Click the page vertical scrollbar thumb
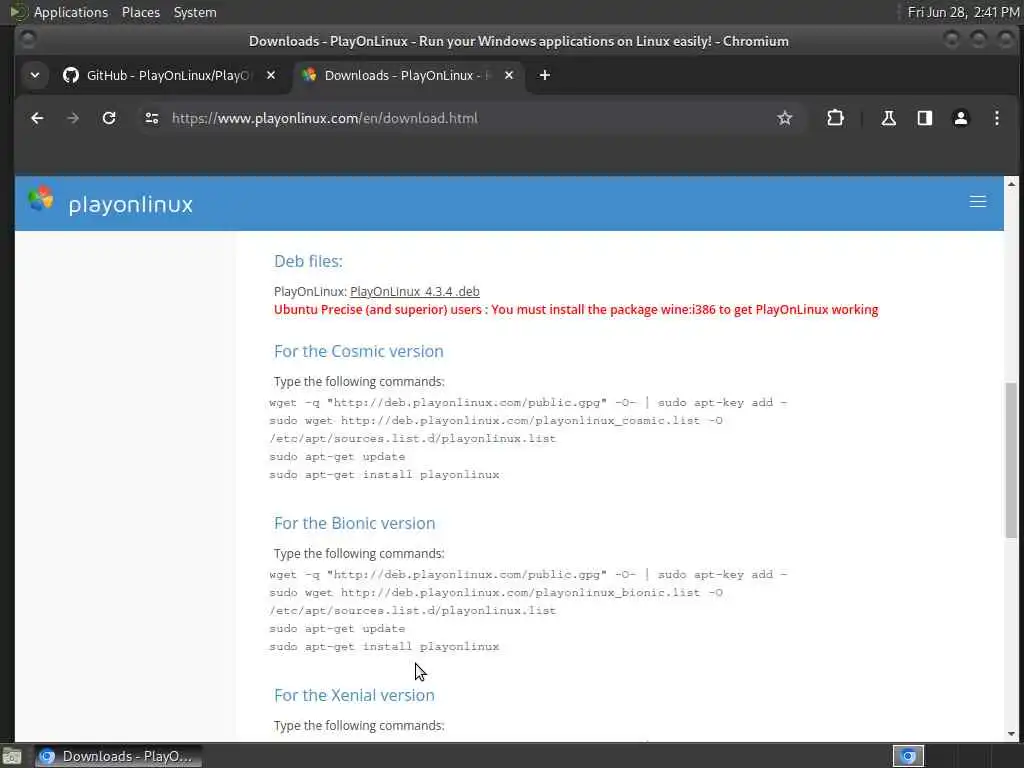This screenshot has width=1024, height=768. point(1011,460)
